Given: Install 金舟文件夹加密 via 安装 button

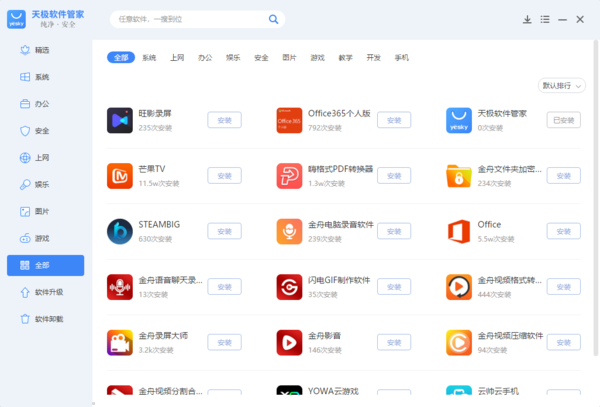Looking at the screenshot, I should pos(564,176).
